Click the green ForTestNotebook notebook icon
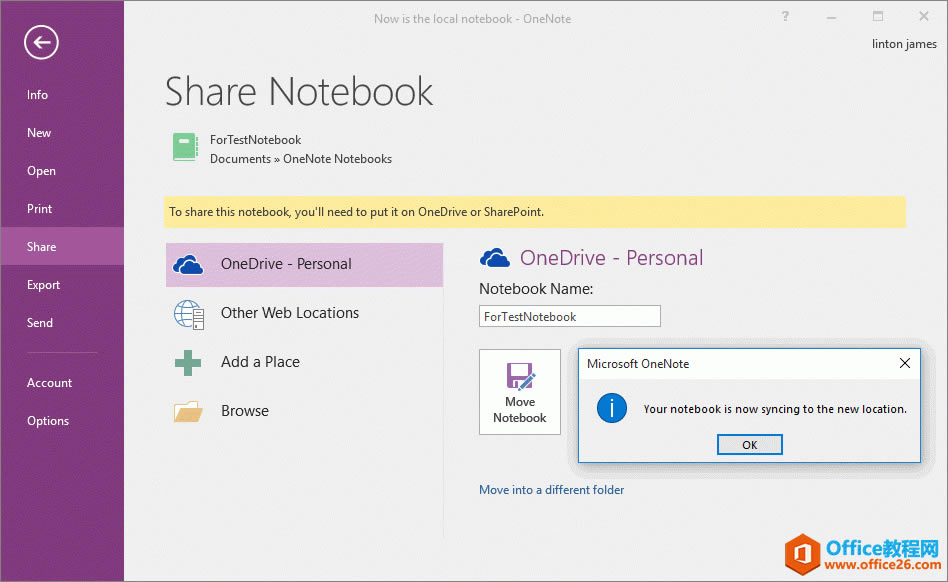This screenshot has width=948, height=582. click(185, 148)
